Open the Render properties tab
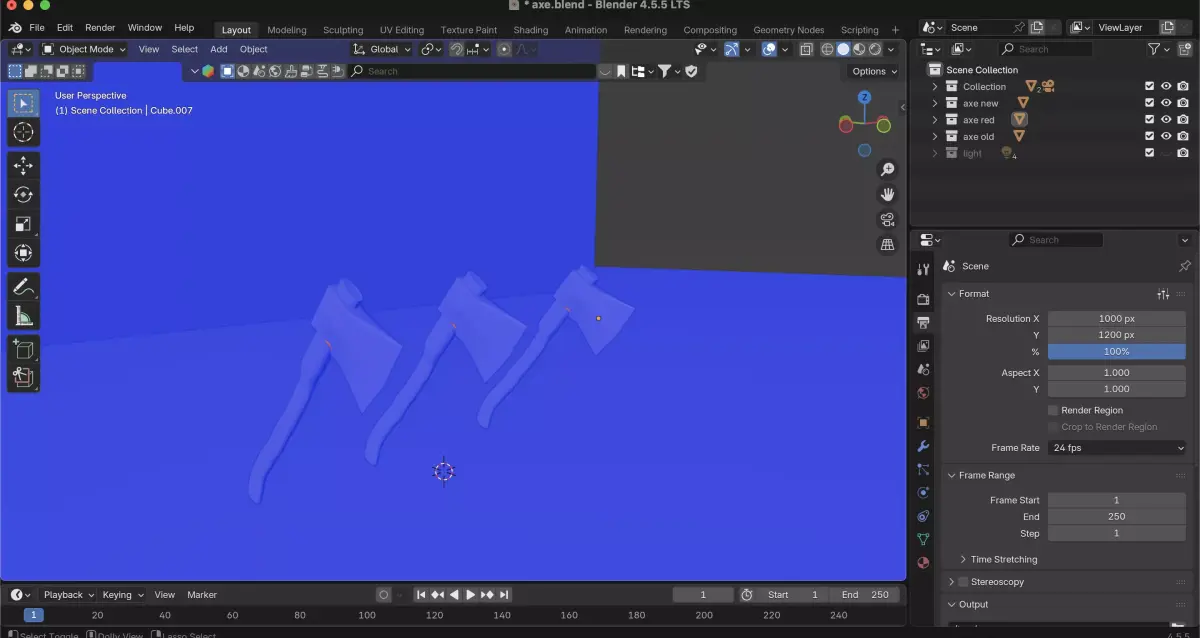The width and height of the screenshot is (1200, 638). (x=923, y=299)
